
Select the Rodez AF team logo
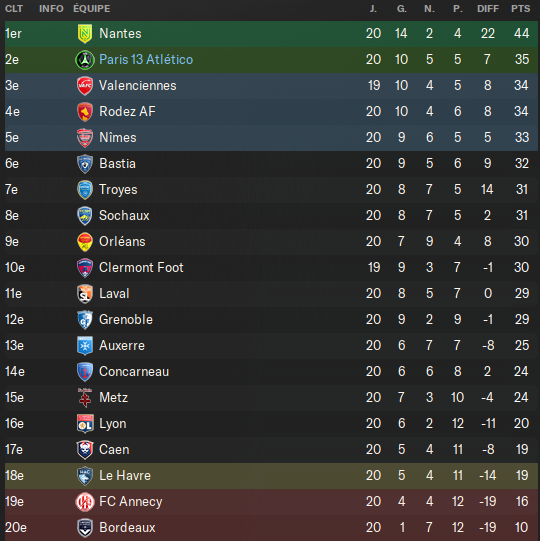point(85,112)
